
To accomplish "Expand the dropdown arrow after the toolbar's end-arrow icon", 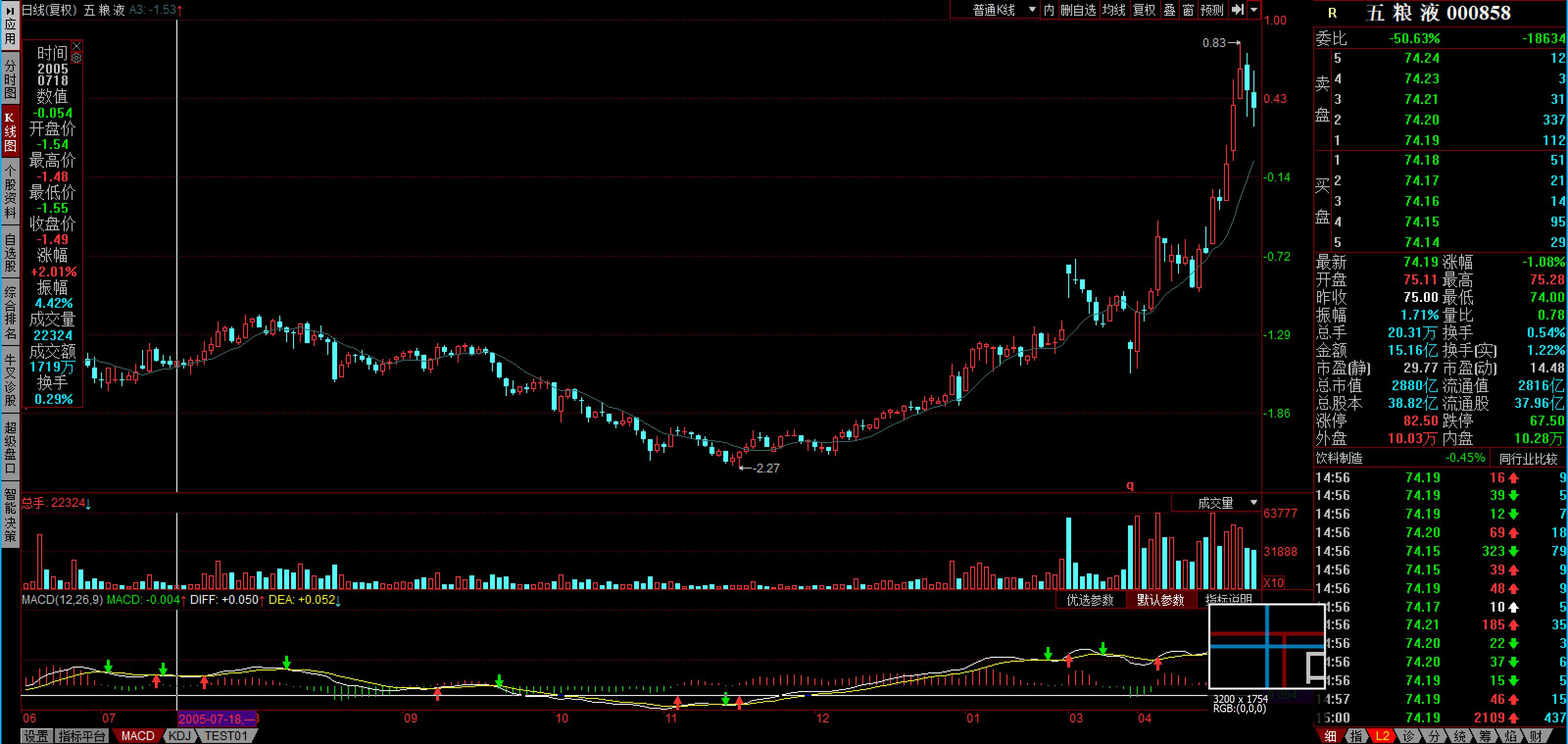I will coord(1254,10).
